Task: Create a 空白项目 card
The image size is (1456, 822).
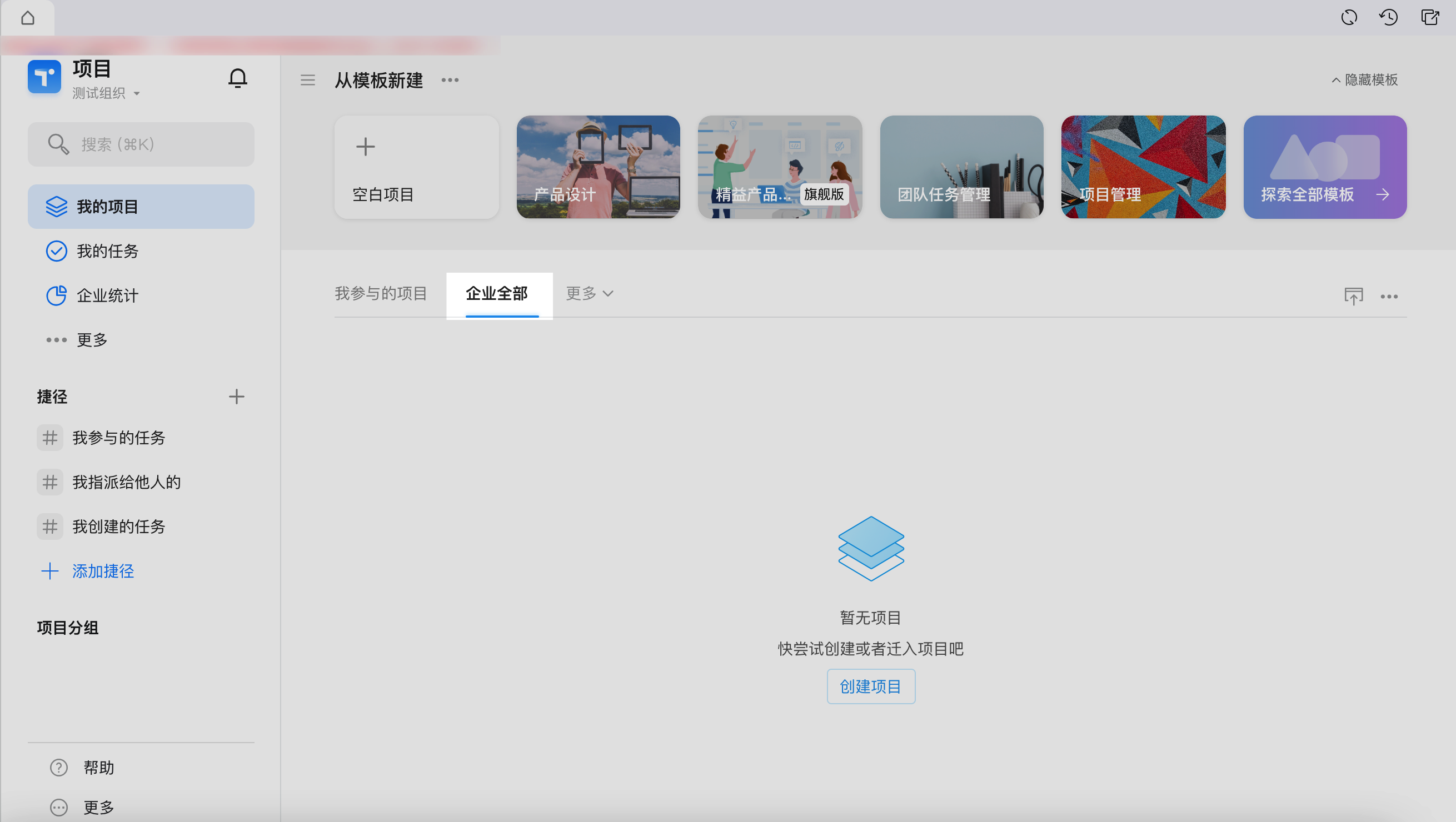Action: pos(417,167)
